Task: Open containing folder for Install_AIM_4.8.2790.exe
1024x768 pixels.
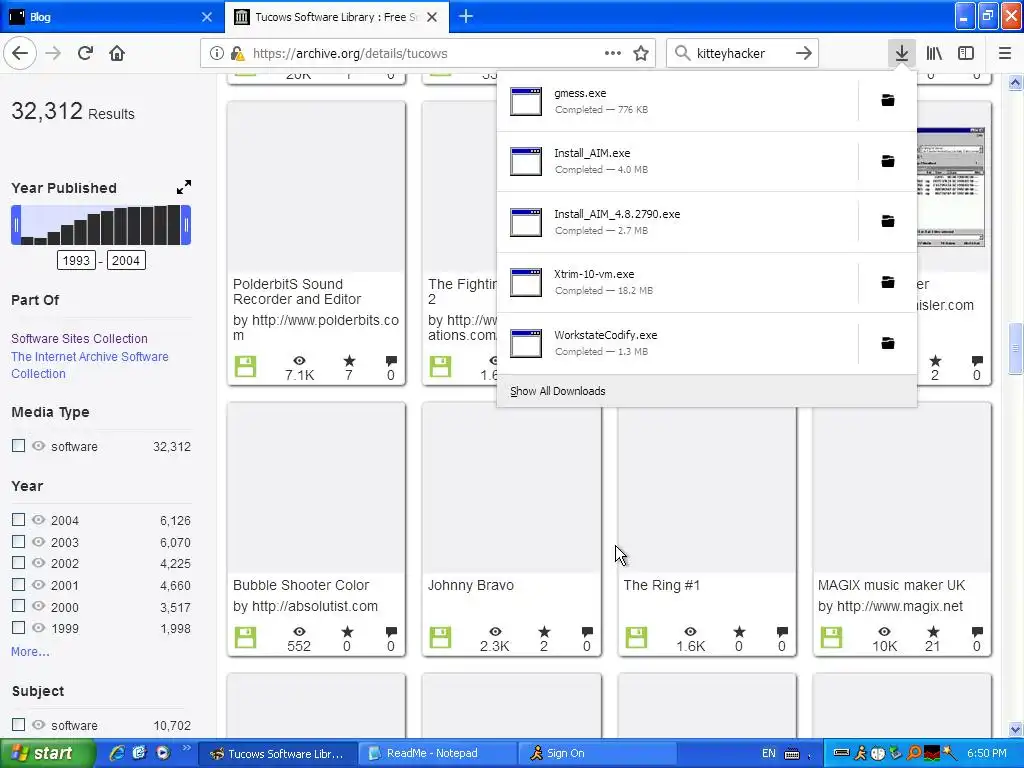Action: tap(888, 222)
